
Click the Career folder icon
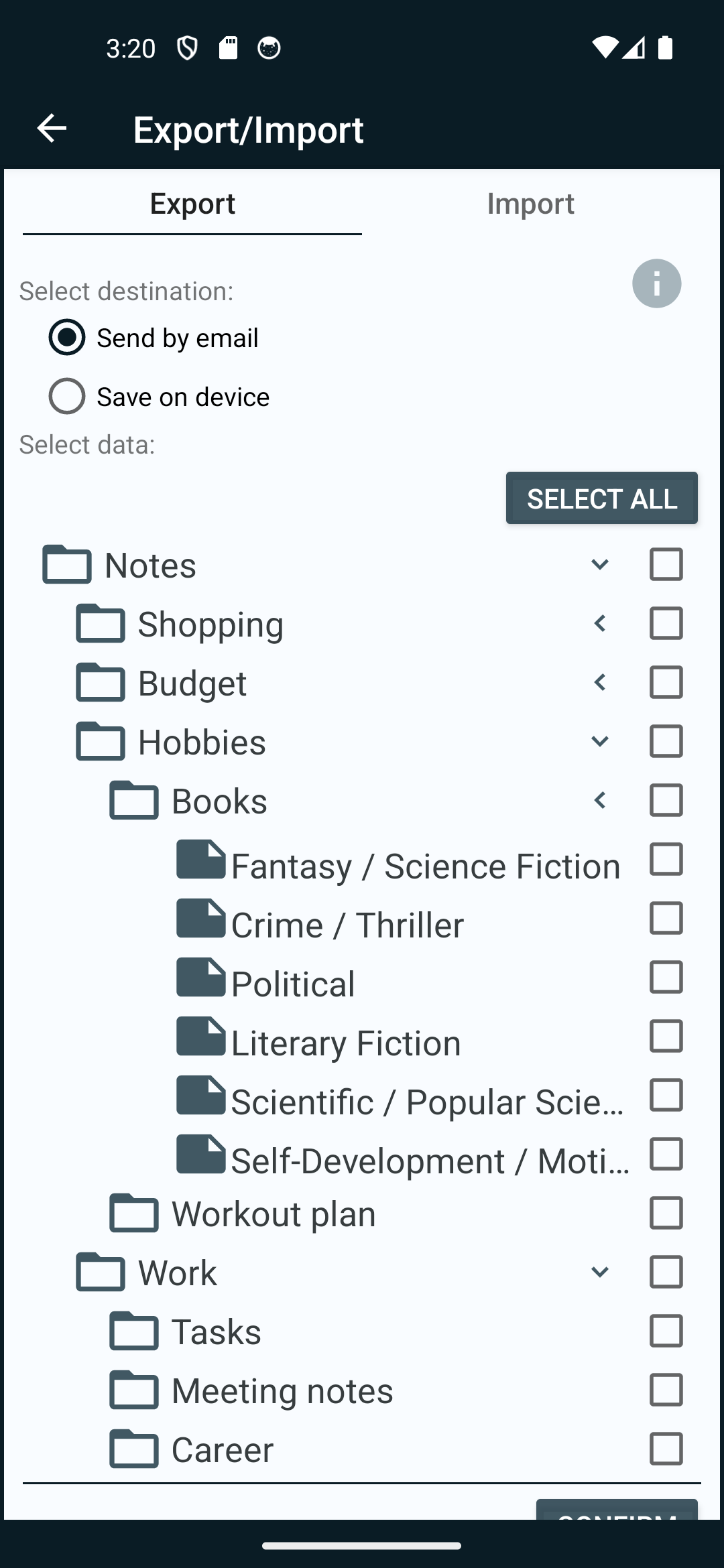click(x=134, y=1449)
